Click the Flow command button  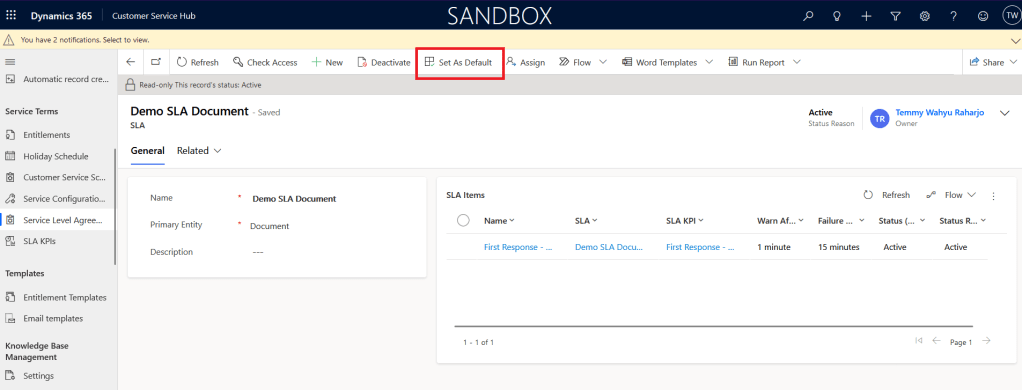(575, 63)
